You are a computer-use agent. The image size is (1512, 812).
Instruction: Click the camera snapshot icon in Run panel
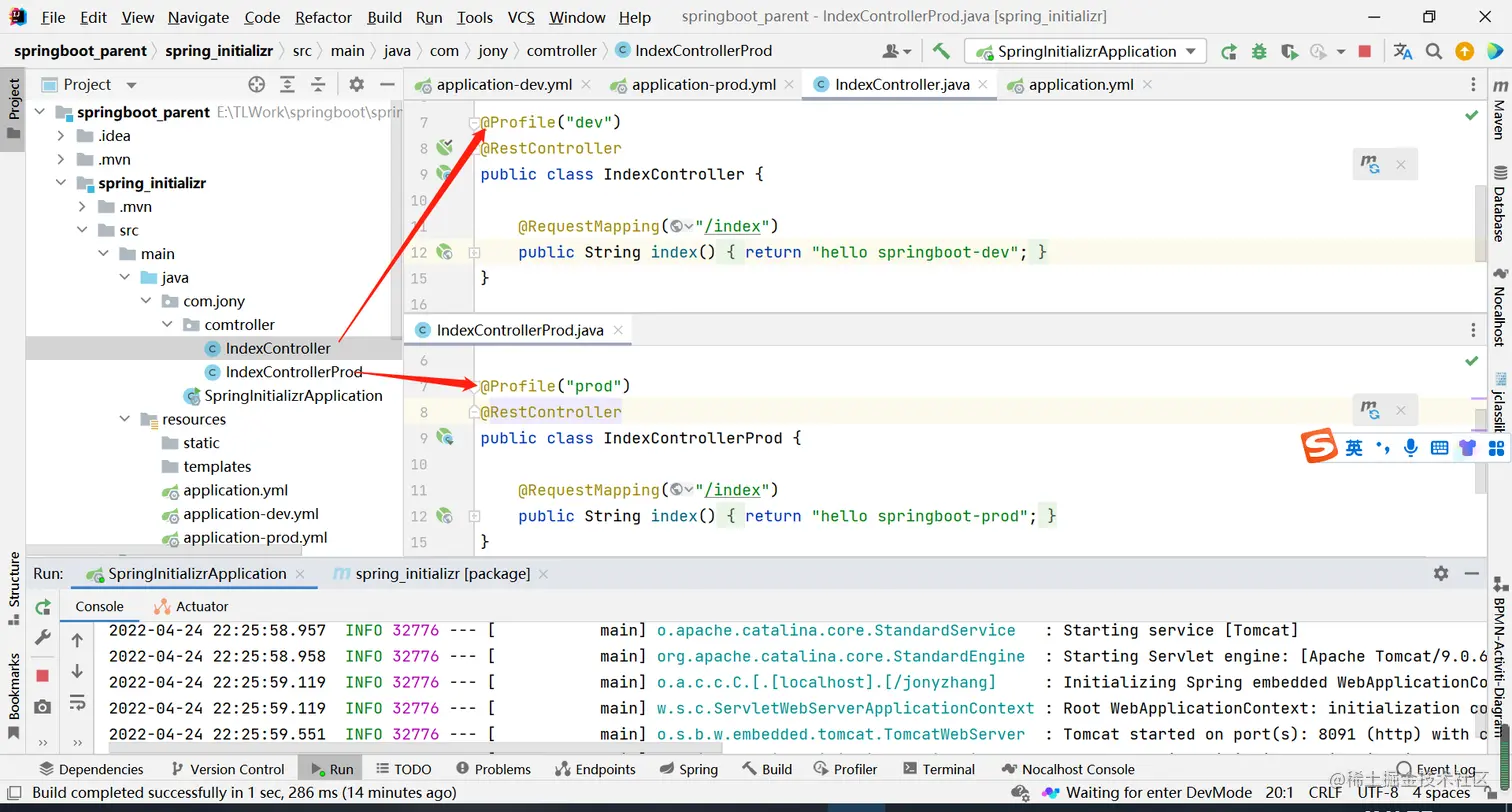tap(42, 706)
